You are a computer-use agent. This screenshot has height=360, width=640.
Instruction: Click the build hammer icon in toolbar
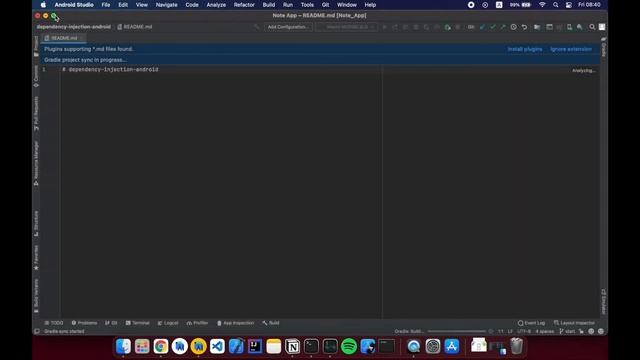257,27
